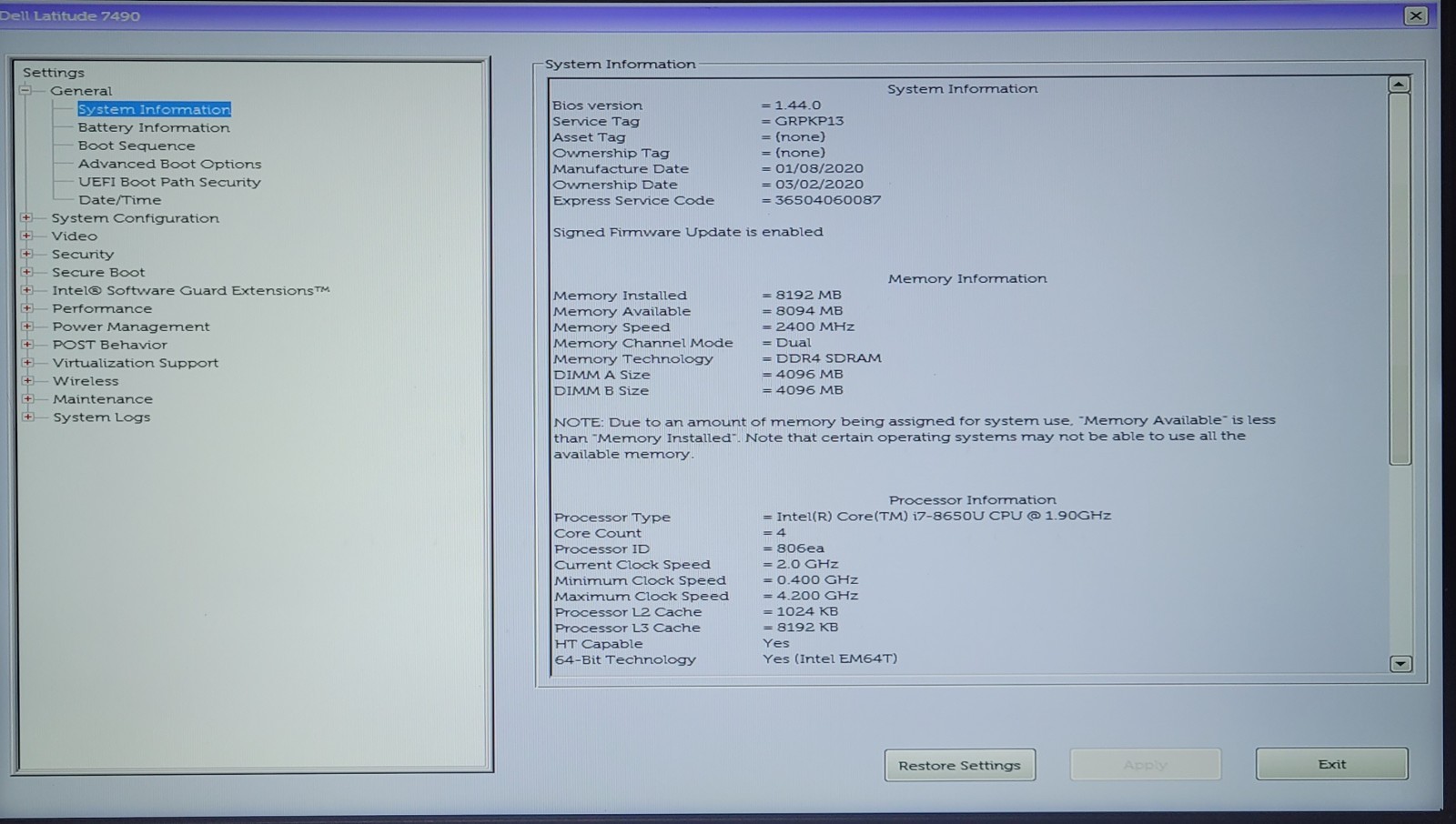This screenshot has width=1456, height=824.
Task: Click the 'Ownership Tag' label
Action: pyautogui.click(x=611, y=153)
